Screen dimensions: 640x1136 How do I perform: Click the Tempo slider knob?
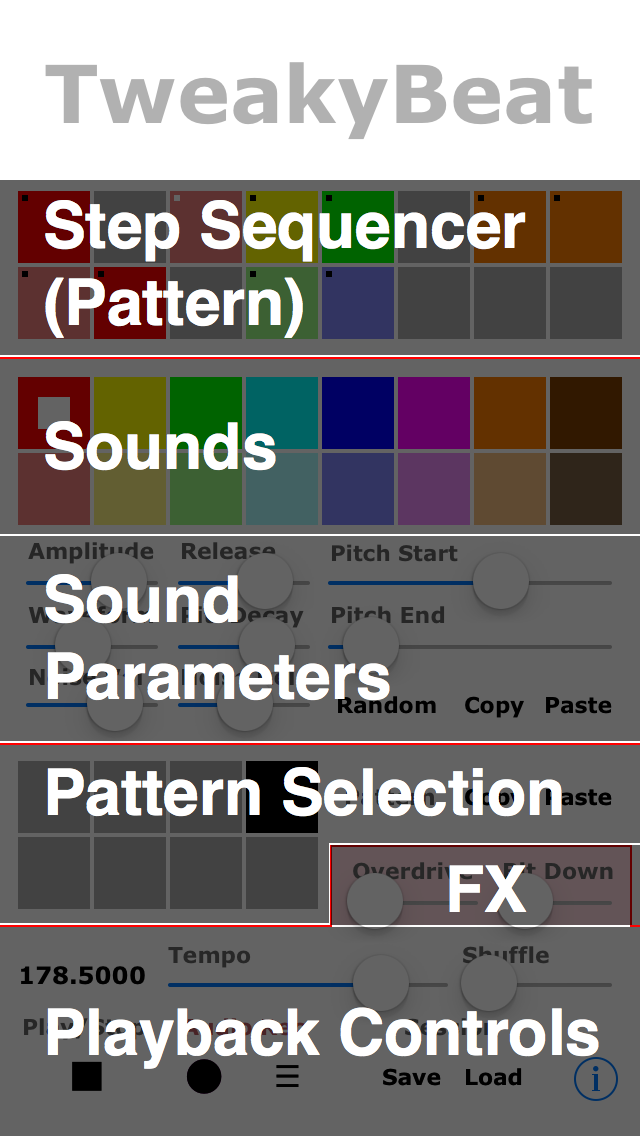(381, 983)
